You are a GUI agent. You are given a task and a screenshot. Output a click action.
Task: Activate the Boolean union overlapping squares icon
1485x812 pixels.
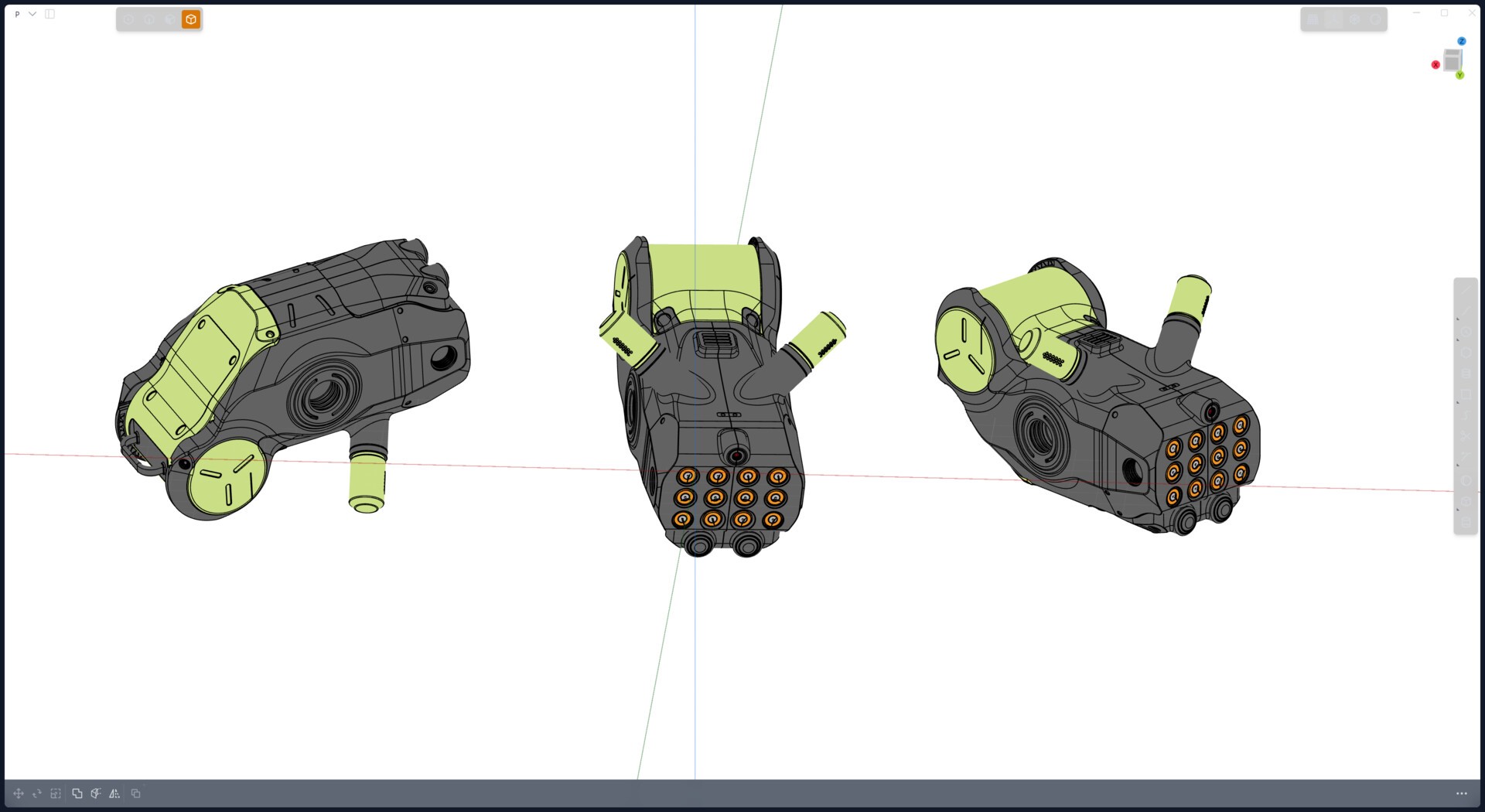coord(77,793)
